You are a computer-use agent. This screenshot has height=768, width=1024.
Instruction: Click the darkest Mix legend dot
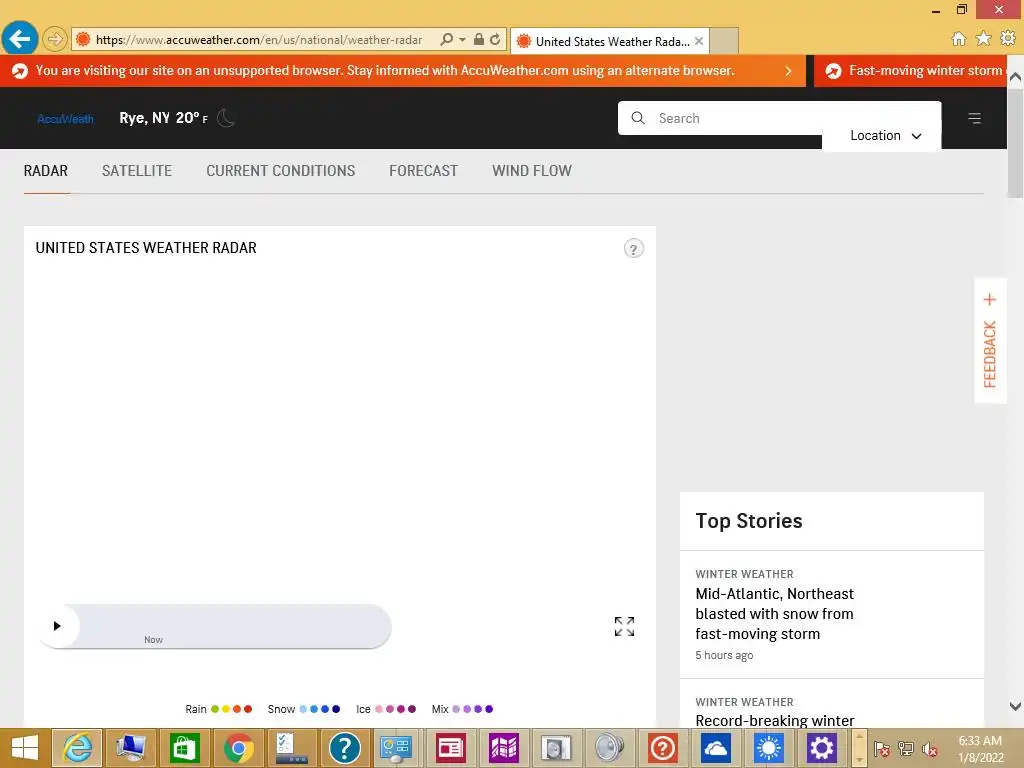click(x=489, y=709)
